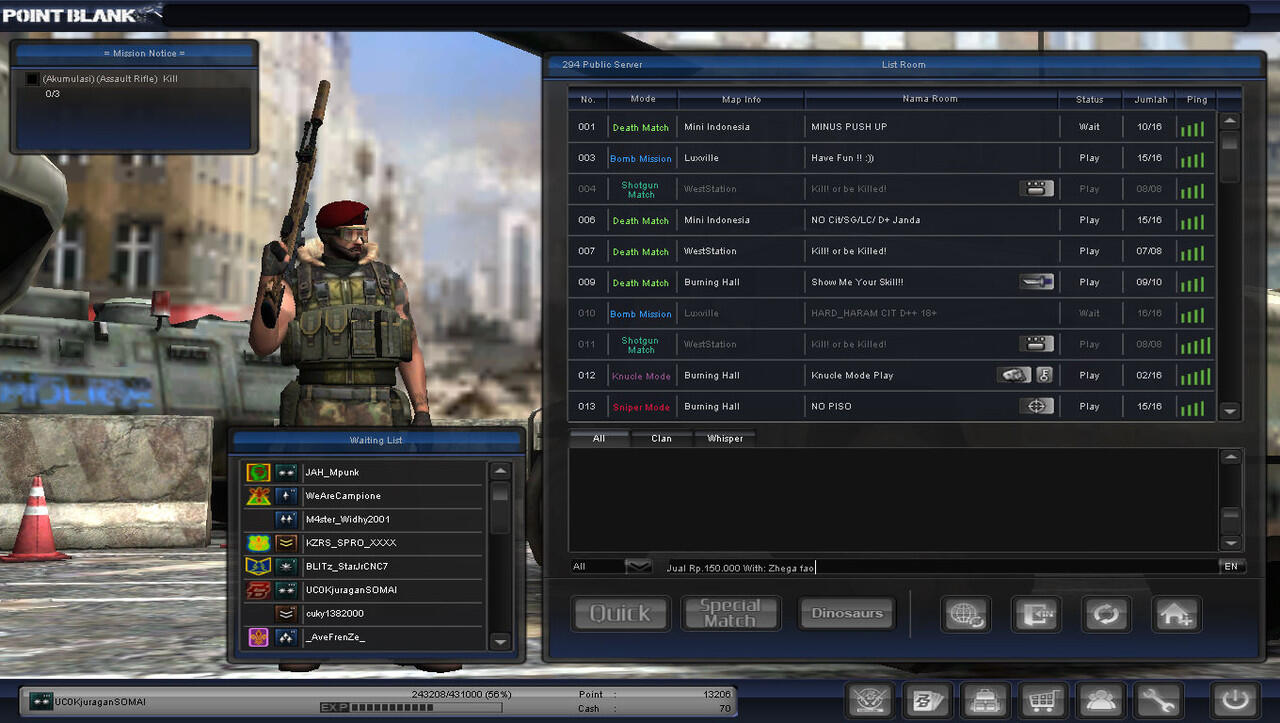The image size is (1280, 723).
Task: Select room 007 WestStation Death Match
Action: [x=892, y=251]
